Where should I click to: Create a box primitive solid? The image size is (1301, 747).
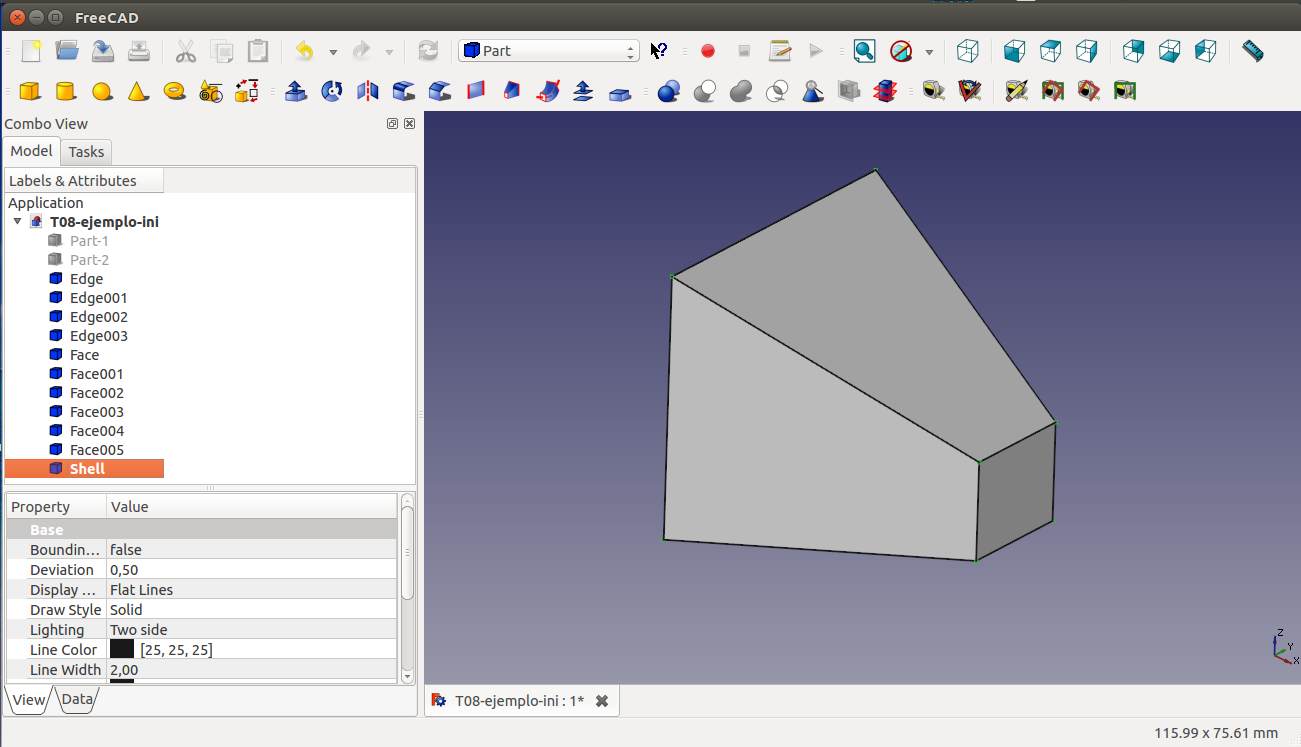pos(30,92)
